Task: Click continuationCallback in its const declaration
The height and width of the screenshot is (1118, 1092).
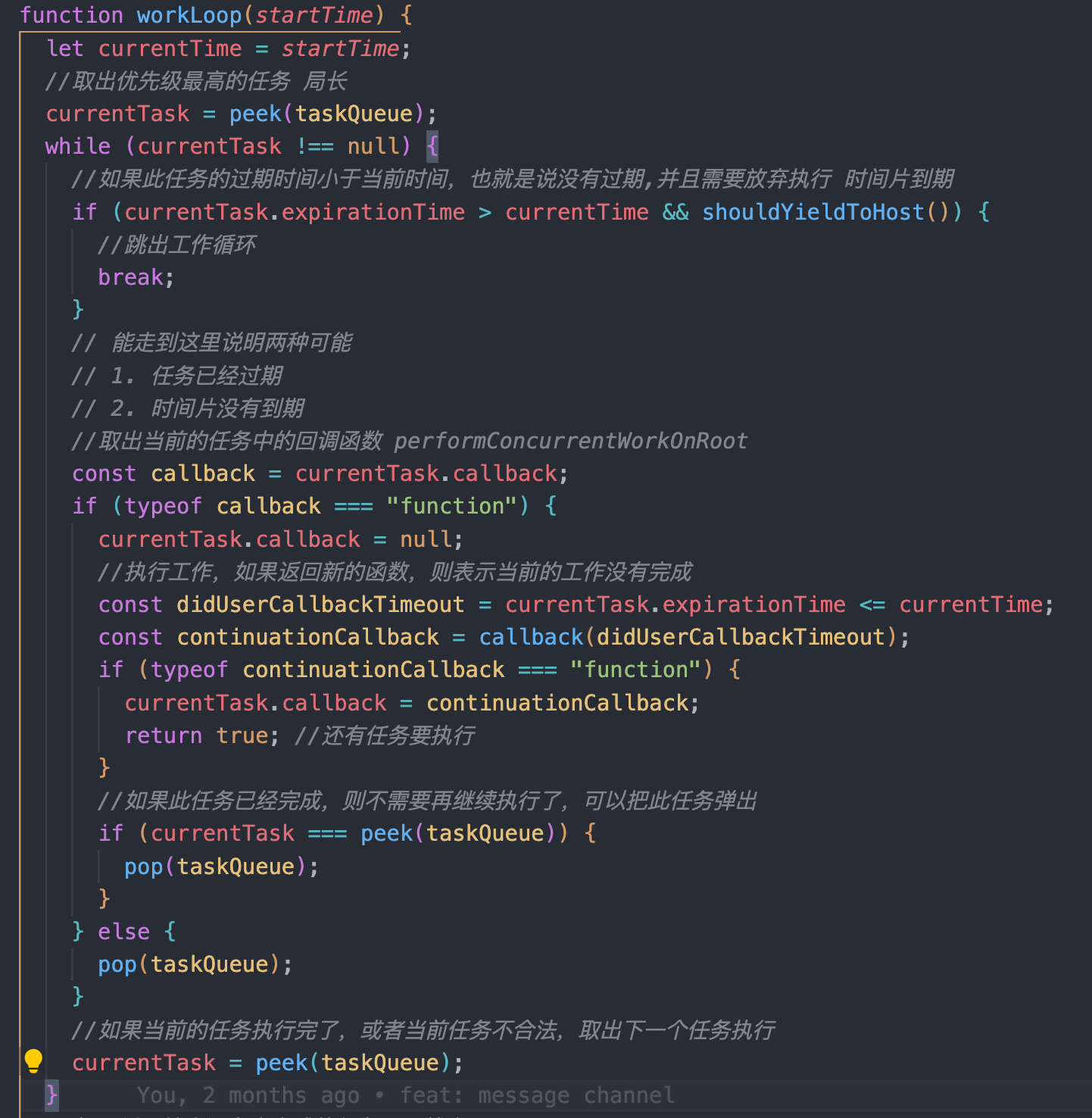Action: point(307,637)
